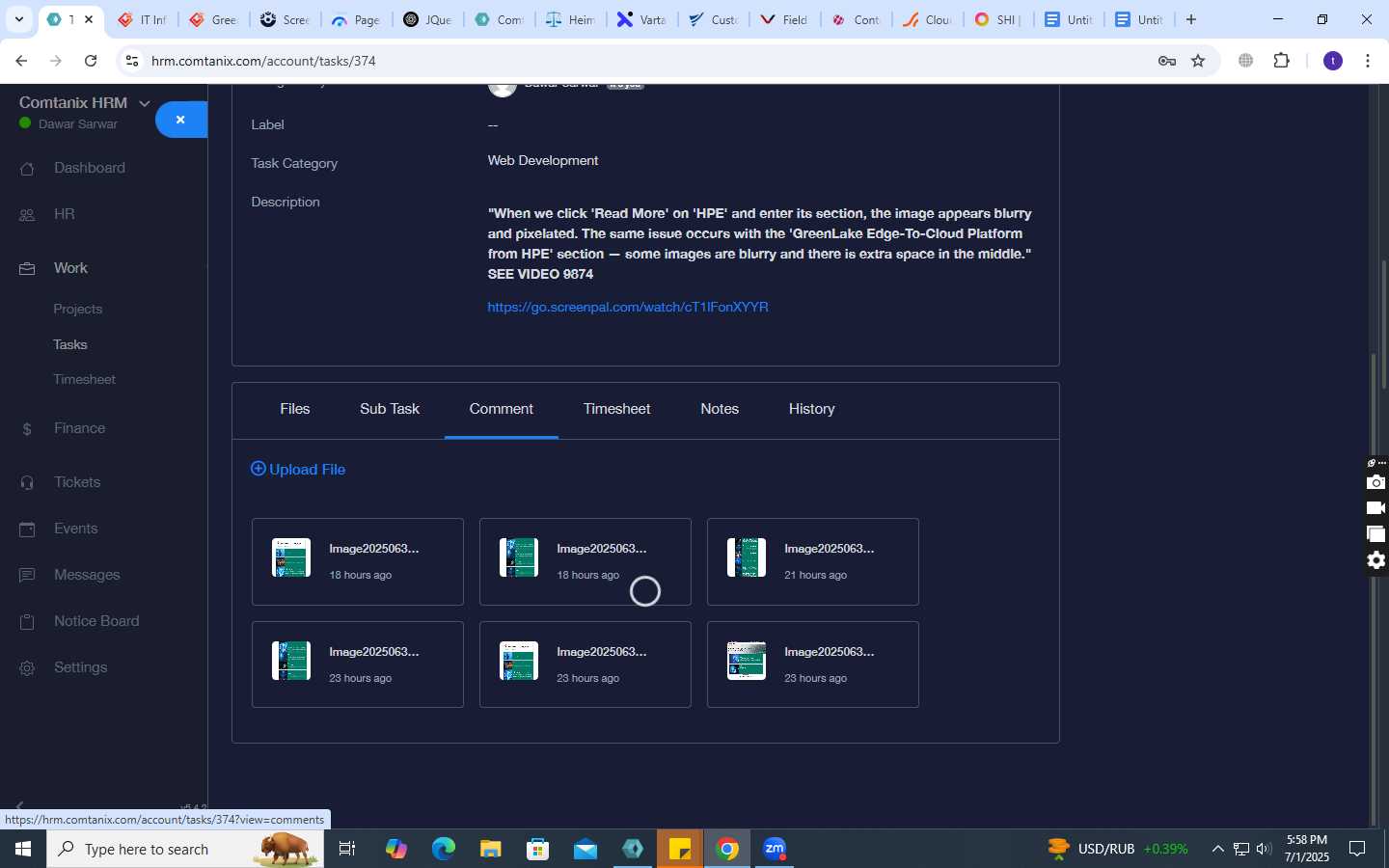The width and height of the screenshot is (1389, 868).
Task: Open the notification center icon
Action: coord(1357,849)
